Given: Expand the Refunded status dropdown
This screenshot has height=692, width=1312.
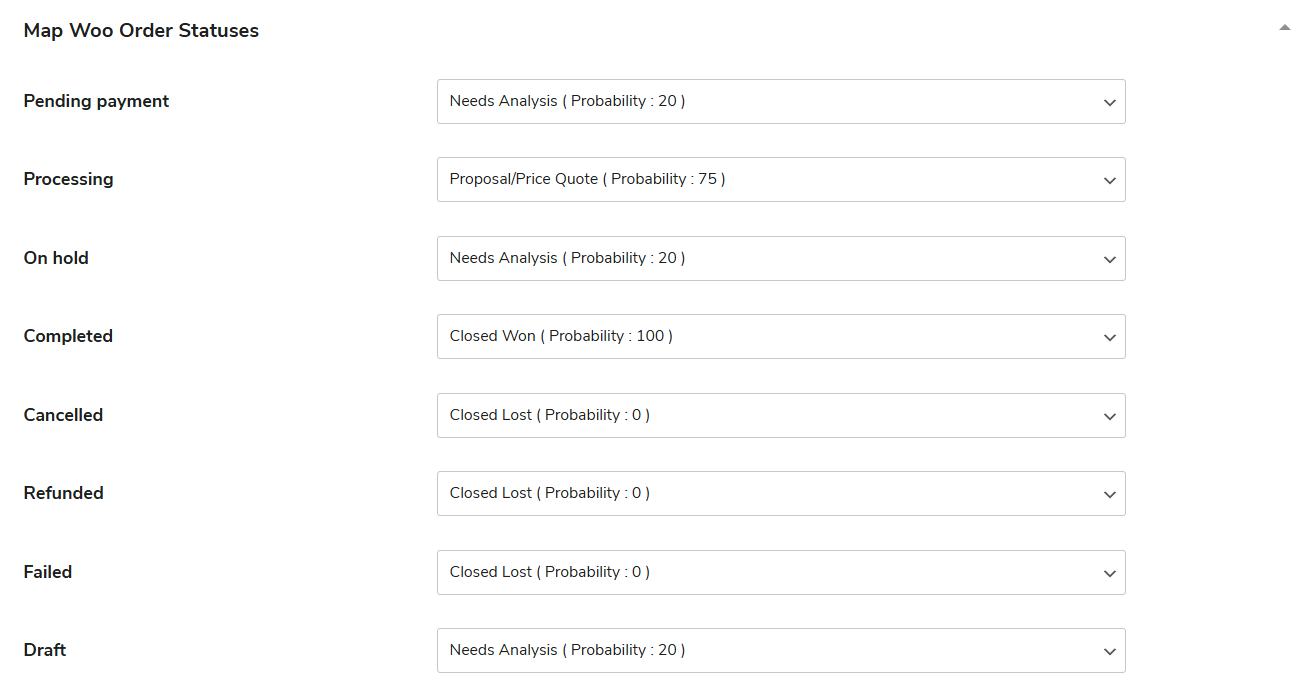Looking at the screenshot, I should tap(780, 494).
